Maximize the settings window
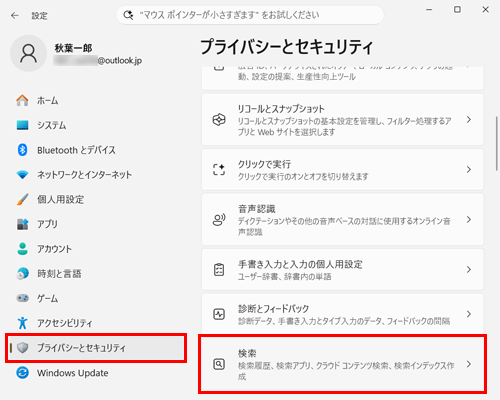 [x=457, y=10]
